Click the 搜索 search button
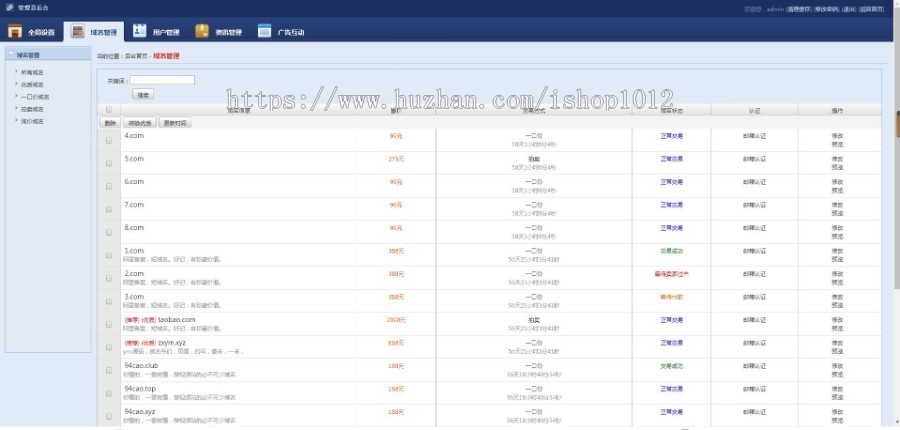 143,94
